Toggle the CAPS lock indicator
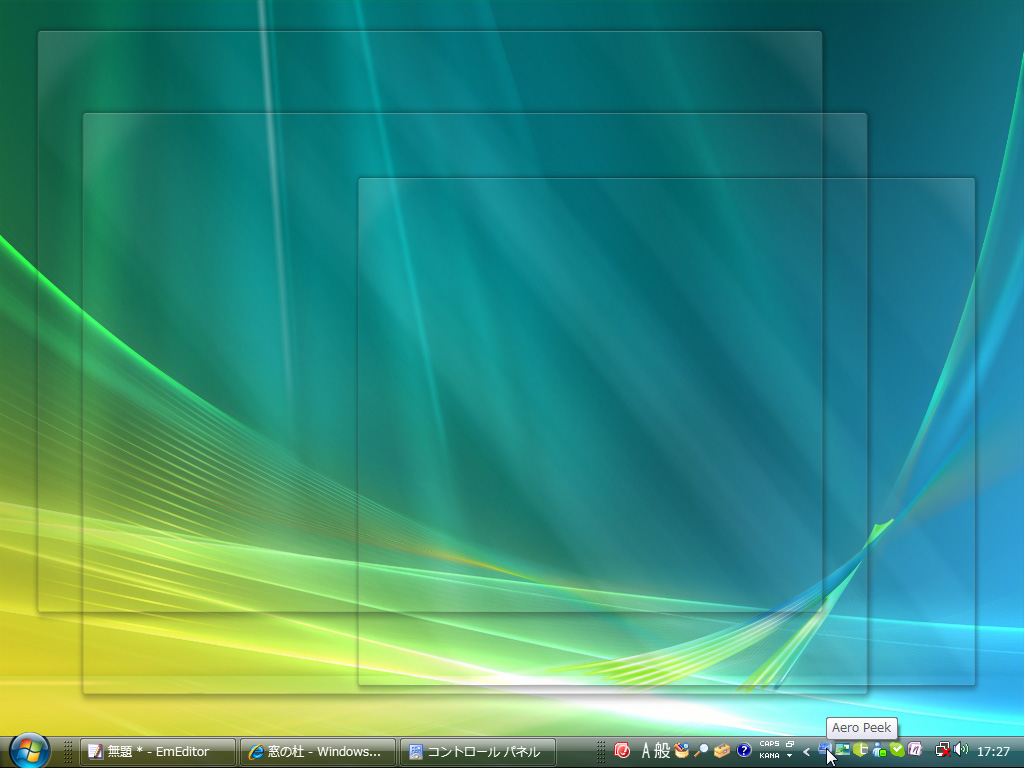The image size is (1024, 768). (x=769, y=744)
